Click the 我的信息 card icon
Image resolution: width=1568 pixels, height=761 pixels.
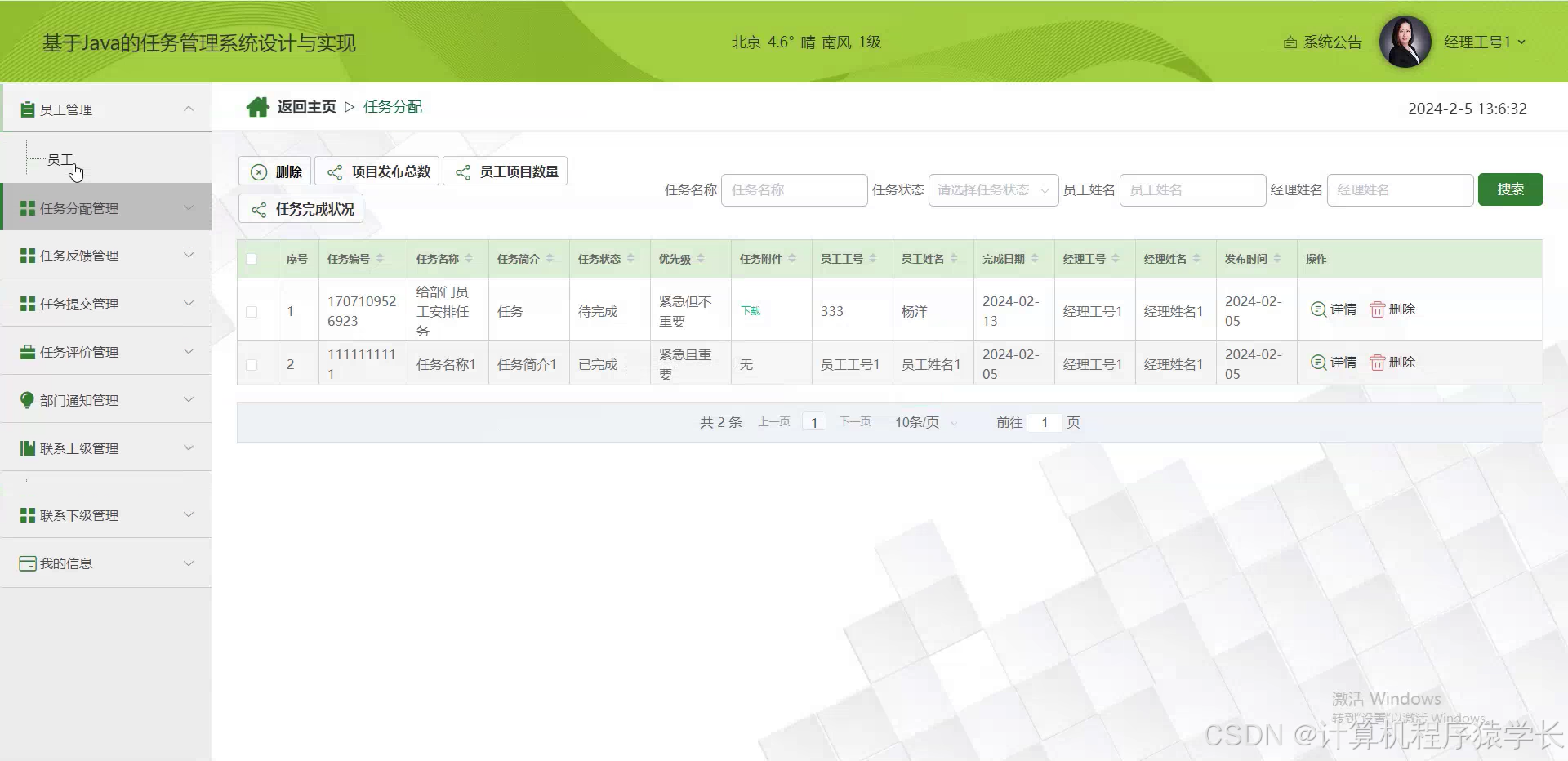[28, 563]
